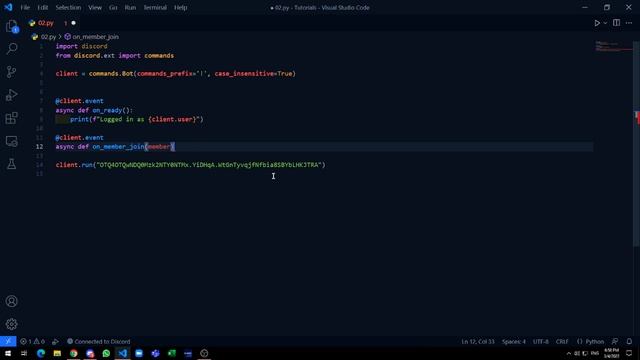The height and width of the screenshot is (360, 640).
Task: Expand the run button dropdown arrow
Action: tap(605, 23)
